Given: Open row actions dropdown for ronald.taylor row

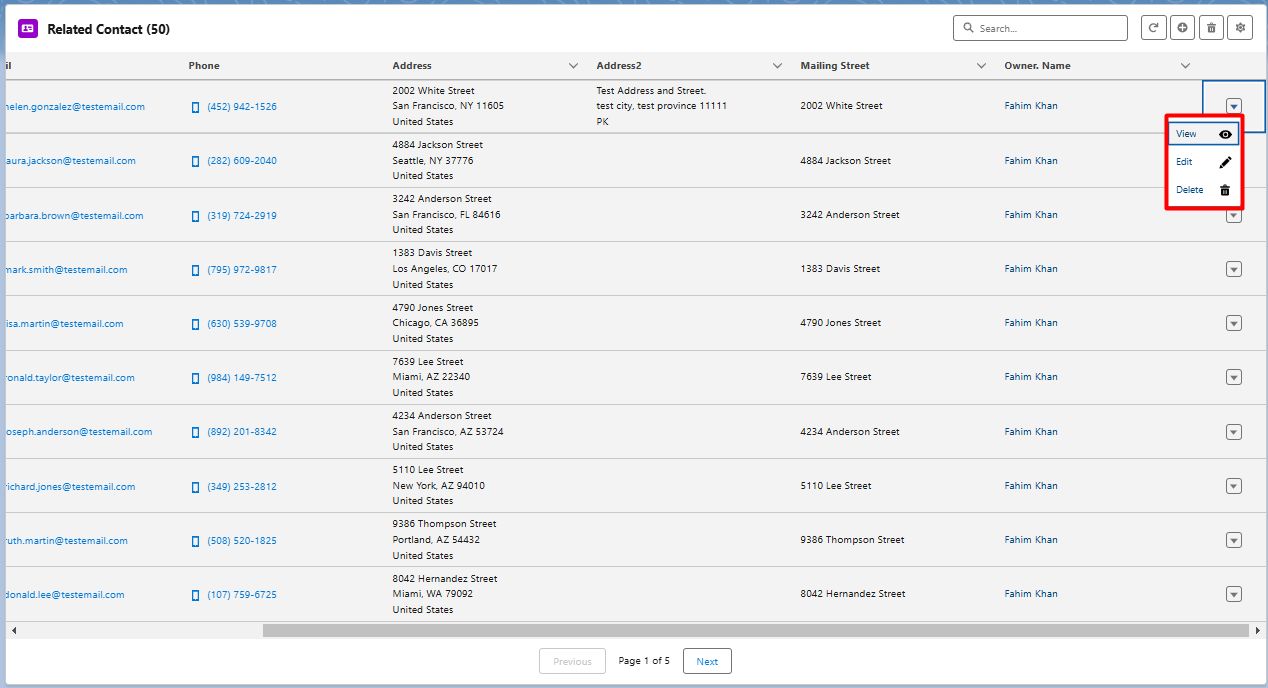Looking at the screenshot, I should [1234, 377].
